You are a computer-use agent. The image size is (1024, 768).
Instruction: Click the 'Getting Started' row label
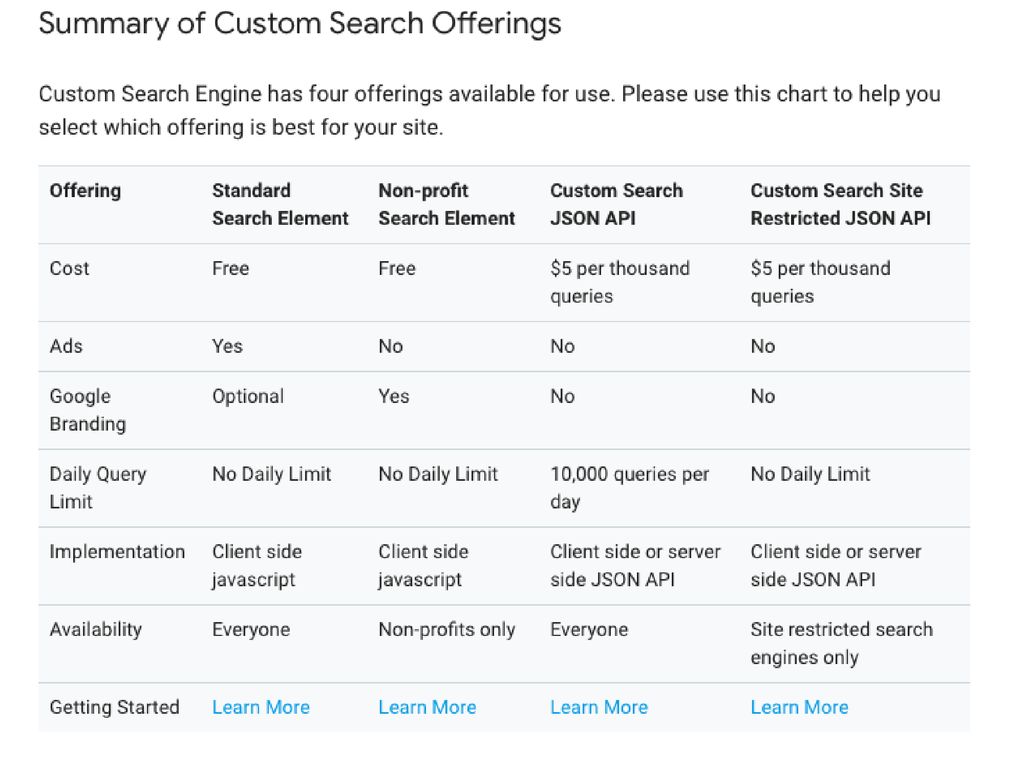114,707
